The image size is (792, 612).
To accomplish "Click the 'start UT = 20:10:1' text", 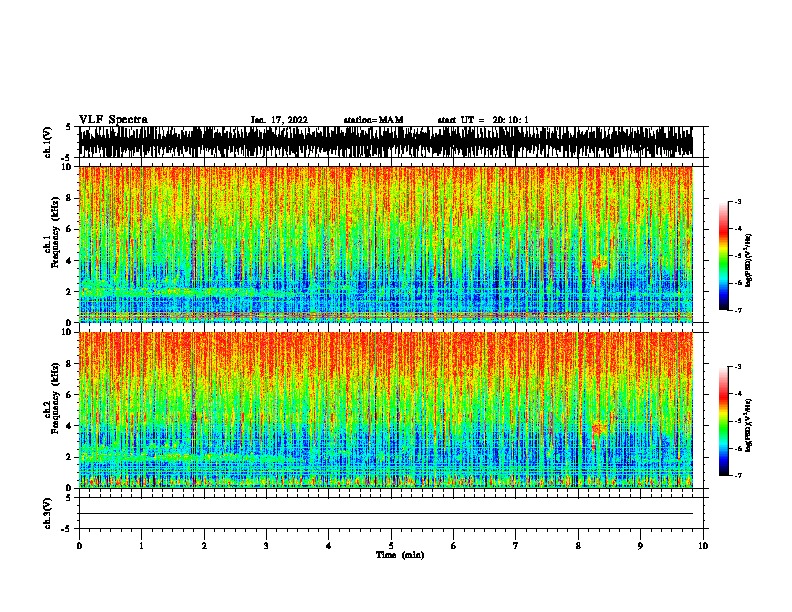I will coord(483,120).
